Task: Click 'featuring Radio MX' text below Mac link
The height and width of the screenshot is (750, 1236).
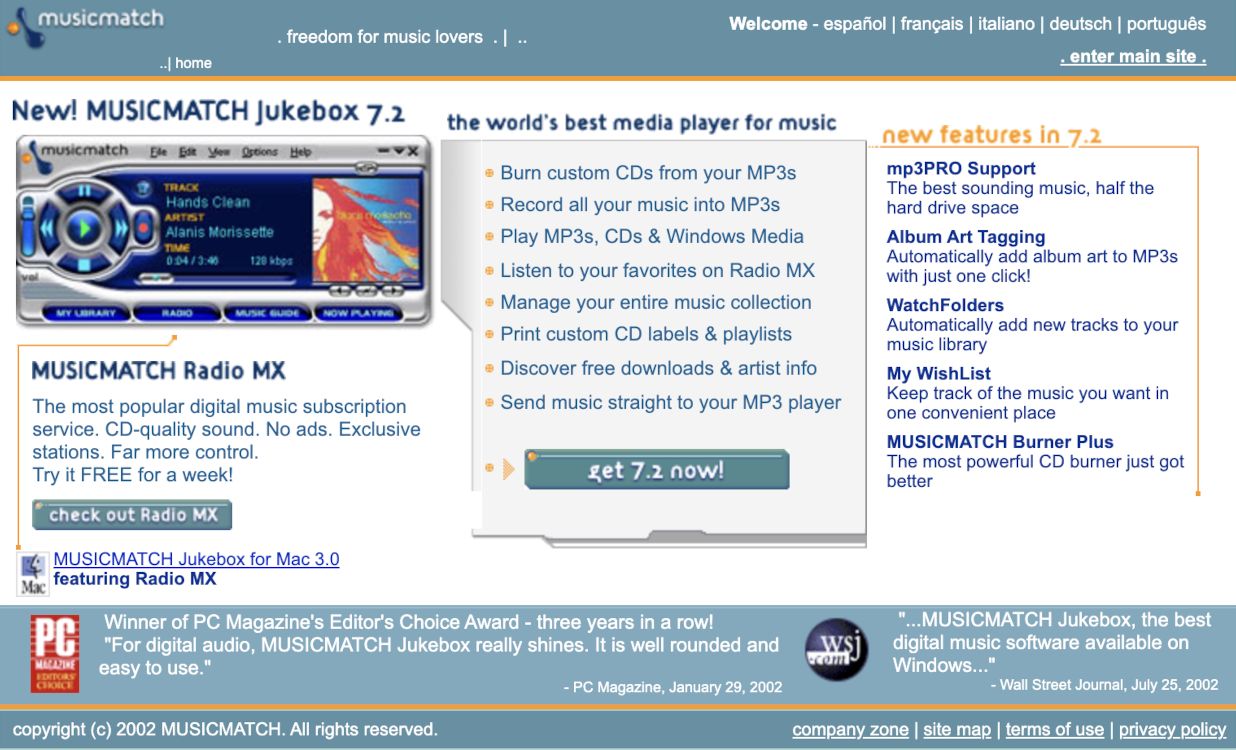Action: [x=134, y=579]
